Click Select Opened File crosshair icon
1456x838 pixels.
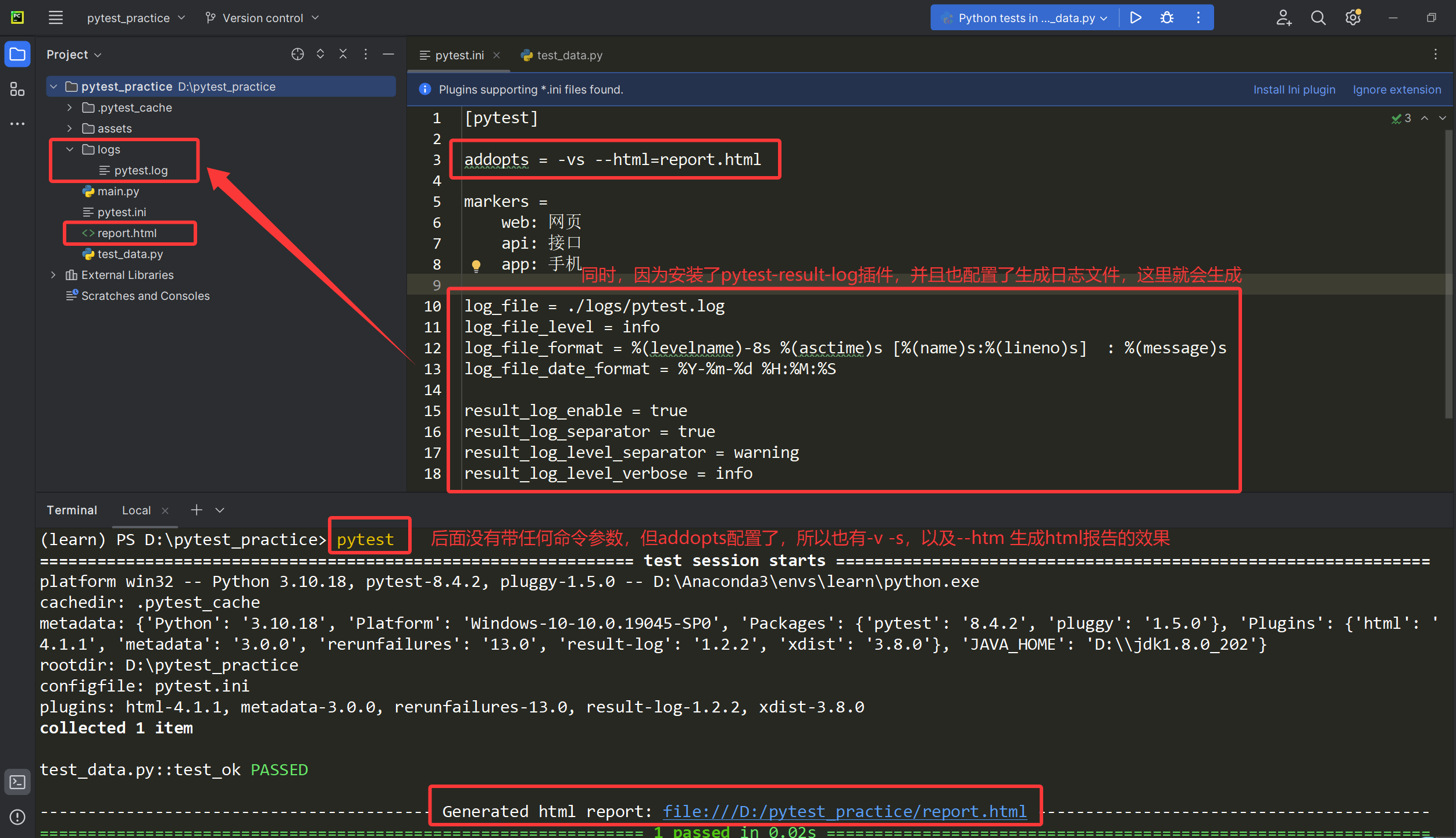pos(297,54)
